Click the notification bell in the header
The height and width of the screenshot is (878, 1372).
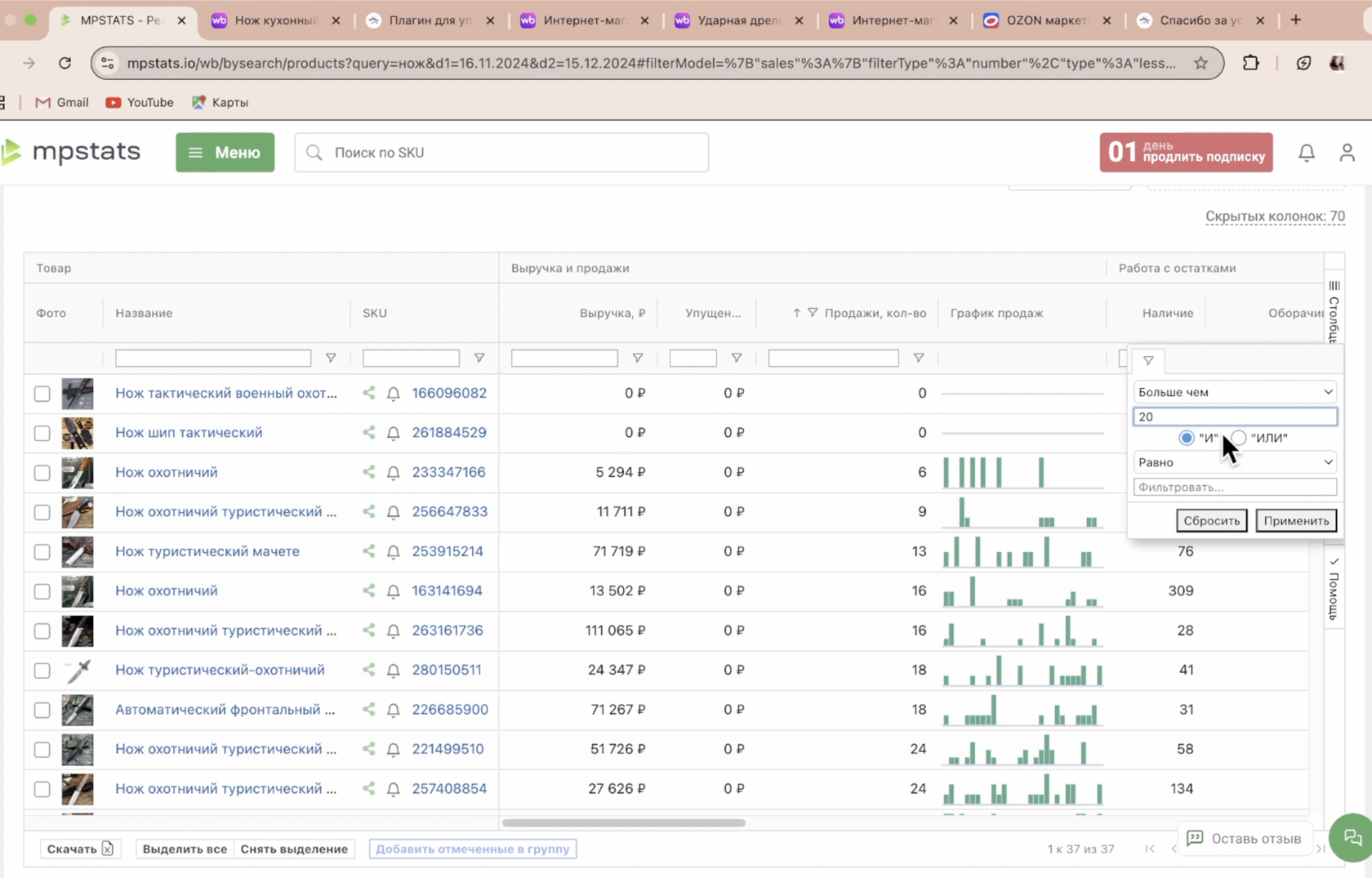tap(1306, 153)
